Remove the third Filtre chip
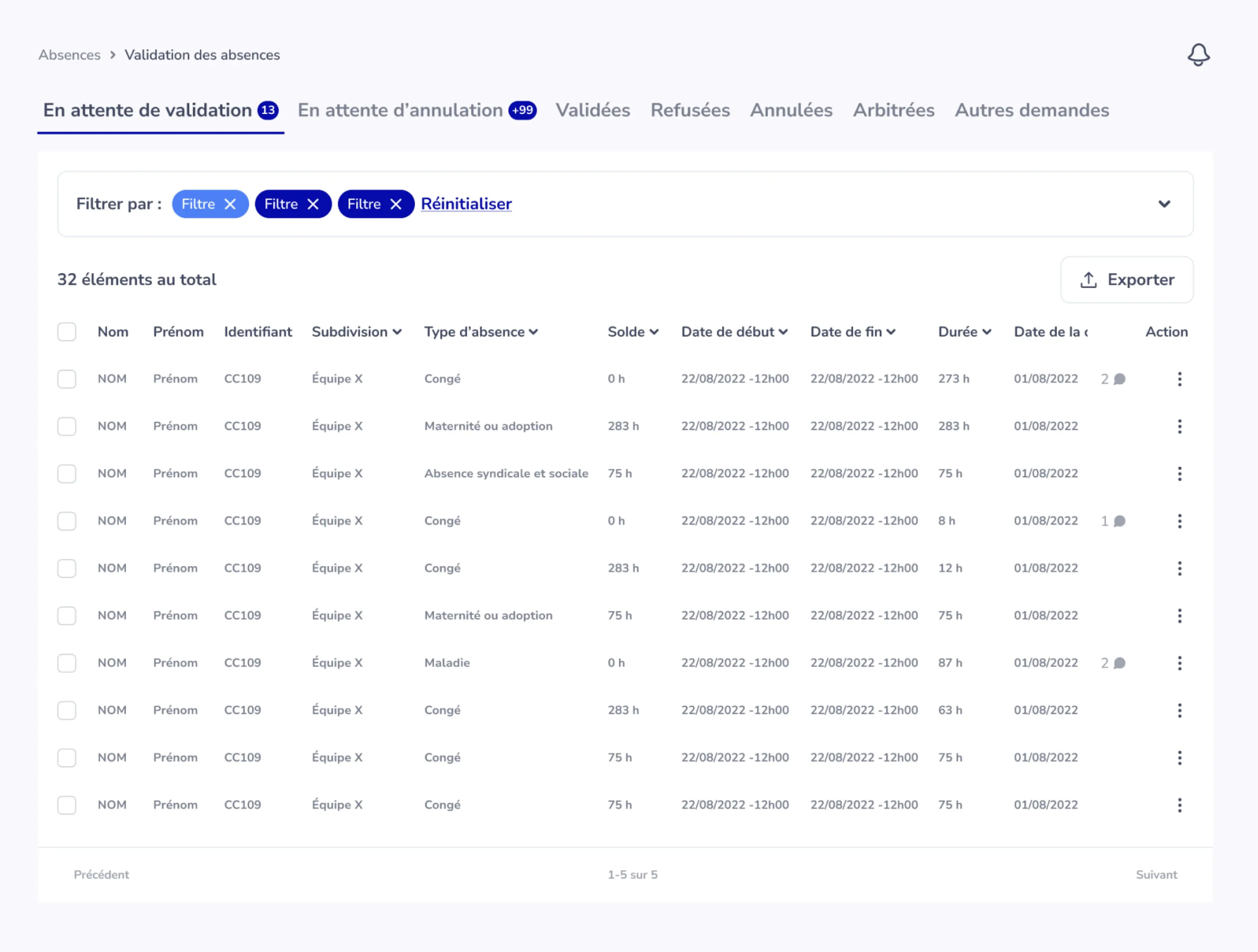The image size is (1258, 952). point(396,204)
